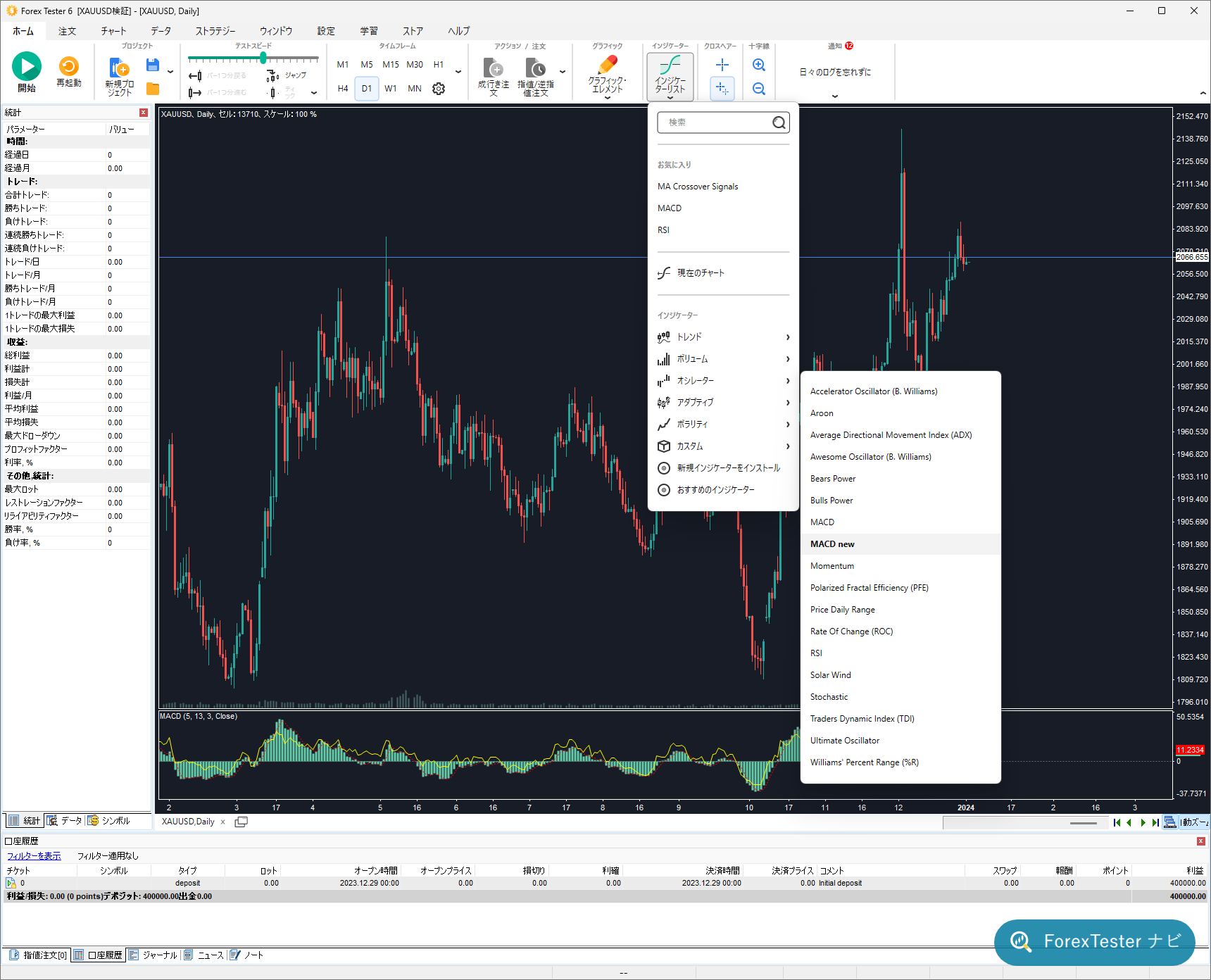The height and width of the screenshot is (980, 1211).
Task: Toggle the crosshair-with-marker mode icon
Action: (x=722, y=89)
